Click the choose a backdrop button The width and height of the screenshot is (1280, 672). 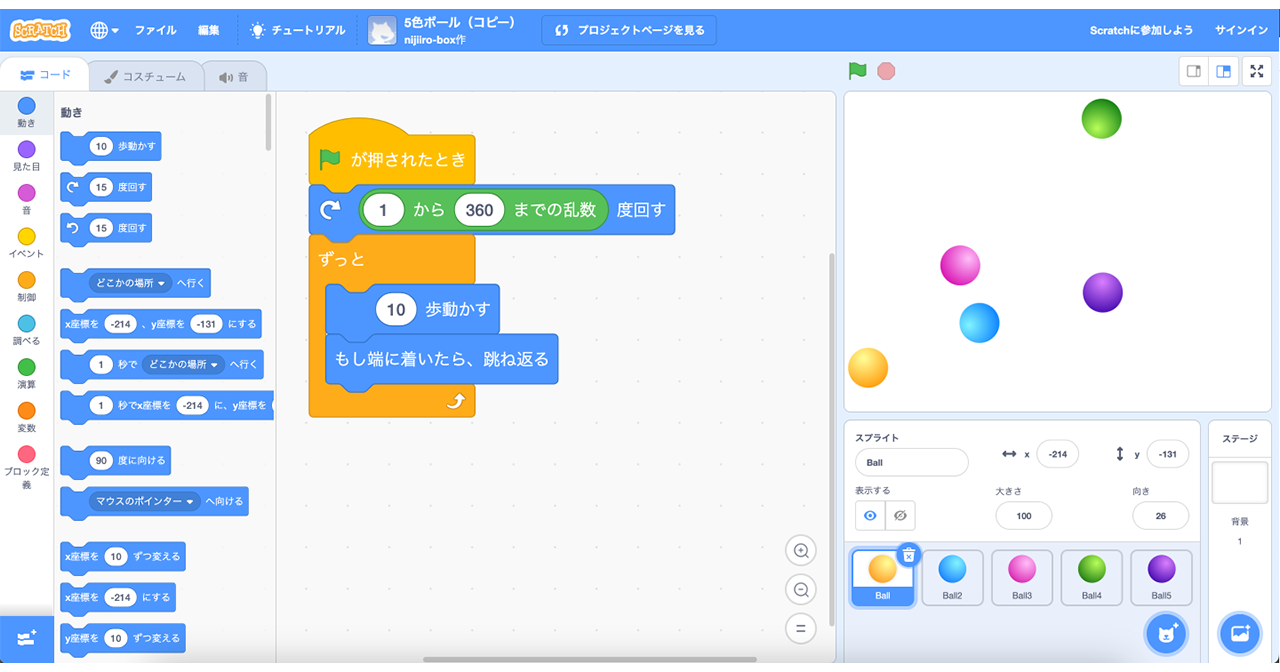1239,634
